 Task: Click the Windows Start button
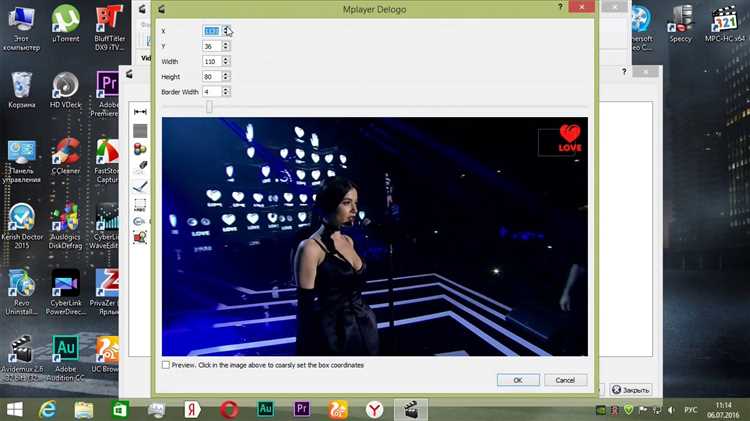(x=14, y=409)
